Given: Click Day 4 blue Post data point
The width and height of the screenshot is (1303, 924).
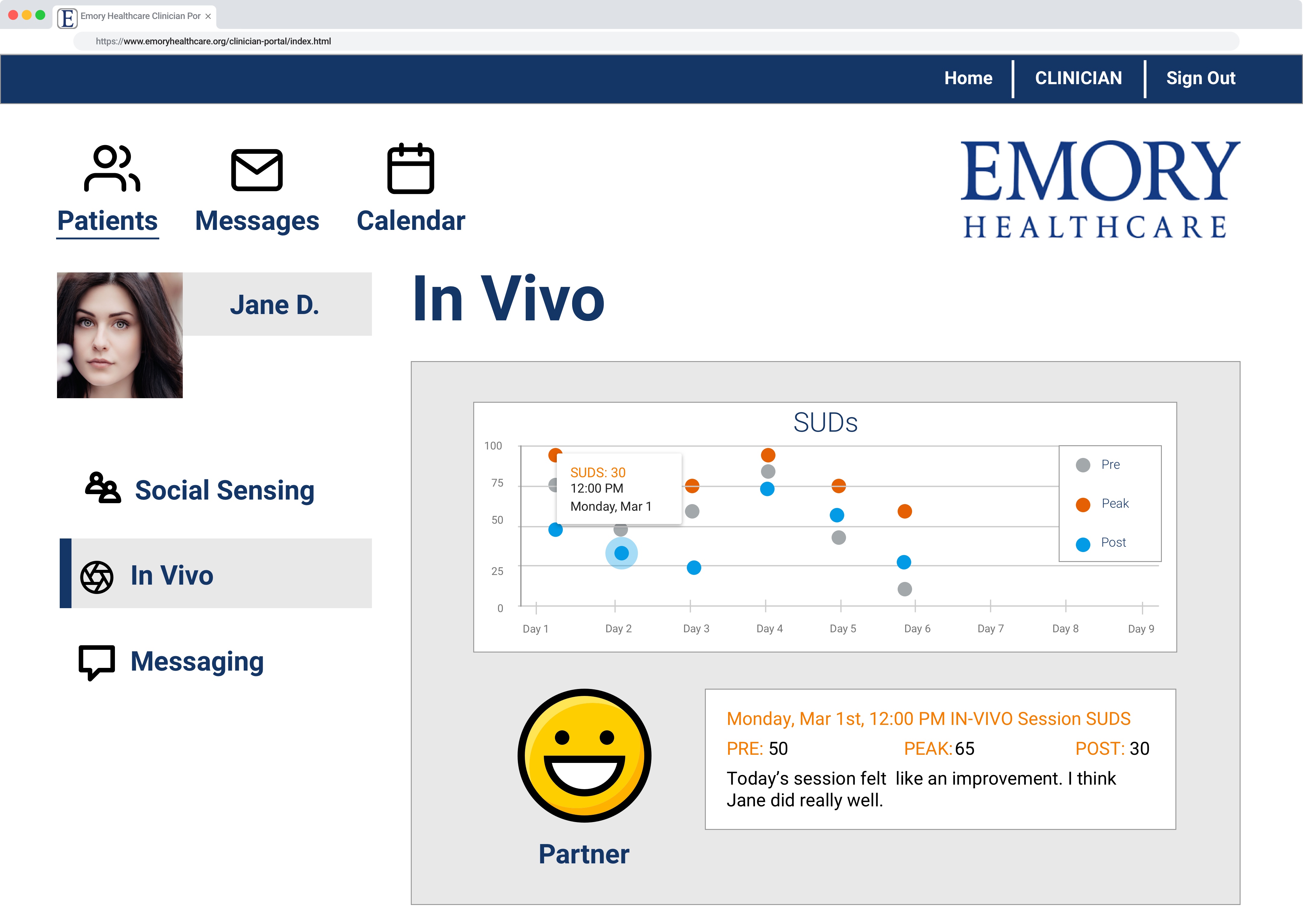Looking at the screenshot, I should tap(767, 489).
